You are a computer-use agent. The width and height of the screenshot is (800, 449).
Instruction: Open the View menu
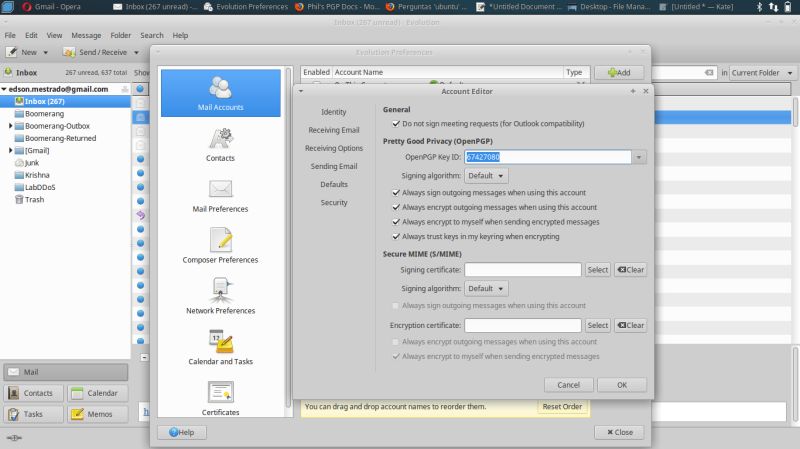coord(54,35)
